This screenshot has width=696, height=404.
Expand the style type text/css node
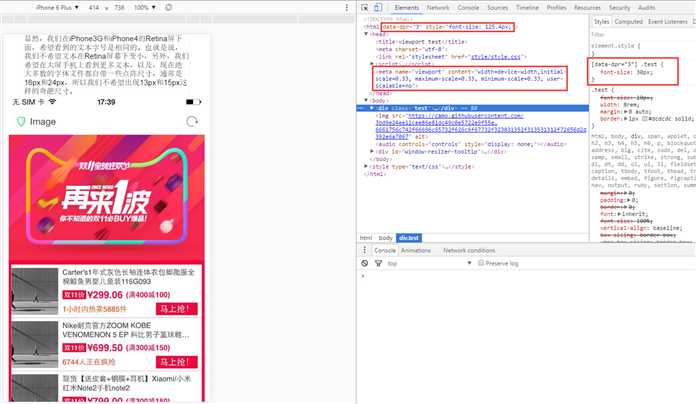pos(366,166)
